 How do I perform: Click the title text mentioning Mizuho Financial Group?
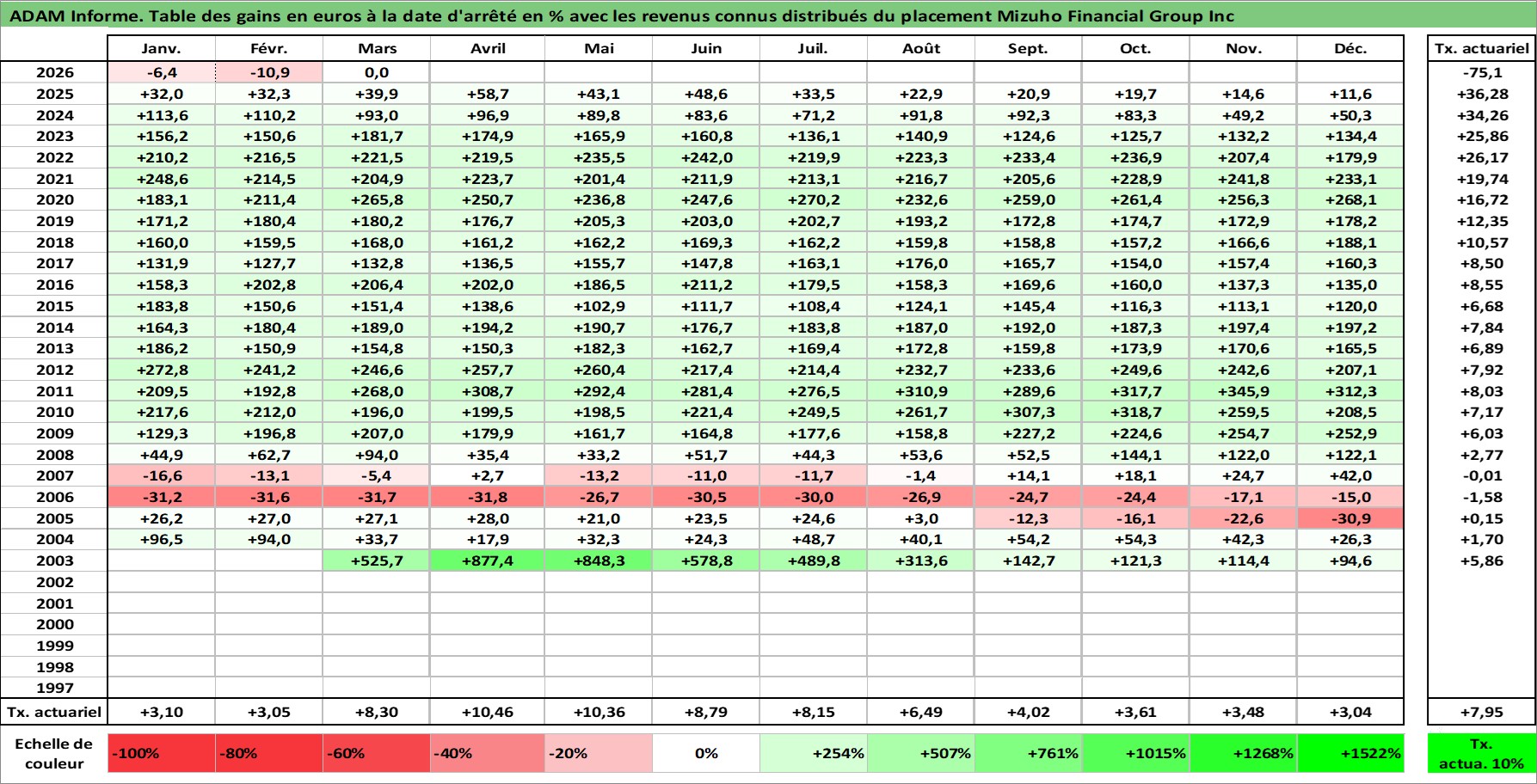[622, 15]
